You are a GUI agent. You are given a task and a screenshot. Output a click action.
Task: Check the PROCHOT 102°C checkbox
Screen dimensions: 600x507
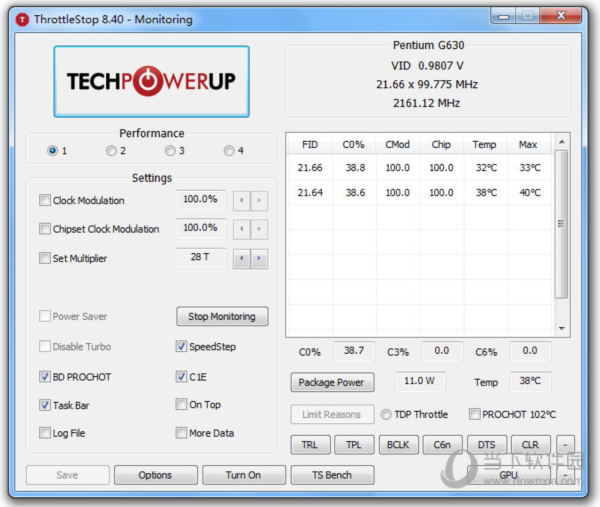[x=474, y=414]
